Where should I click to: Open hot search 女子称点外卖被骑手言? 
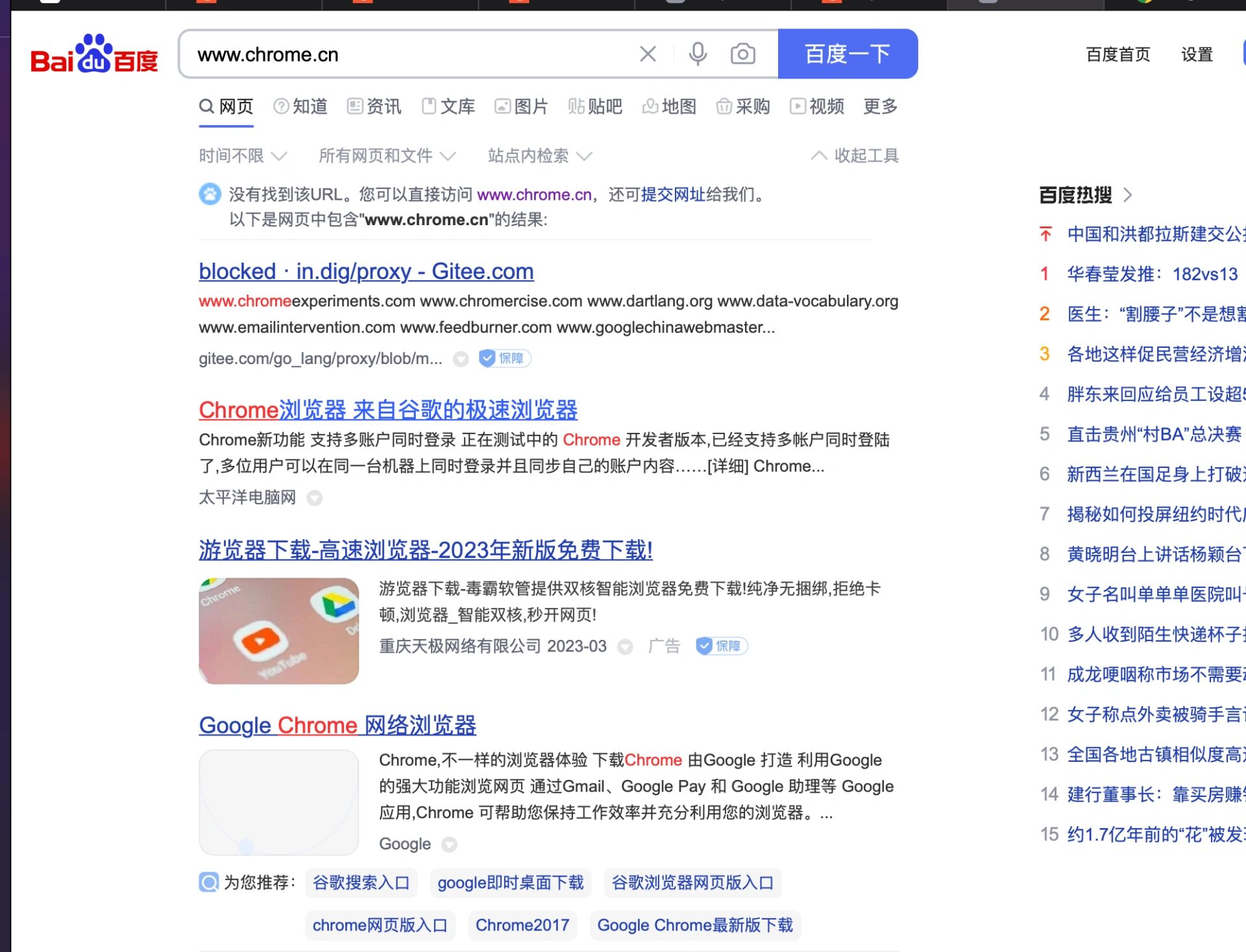click(x=1155, y=714)
